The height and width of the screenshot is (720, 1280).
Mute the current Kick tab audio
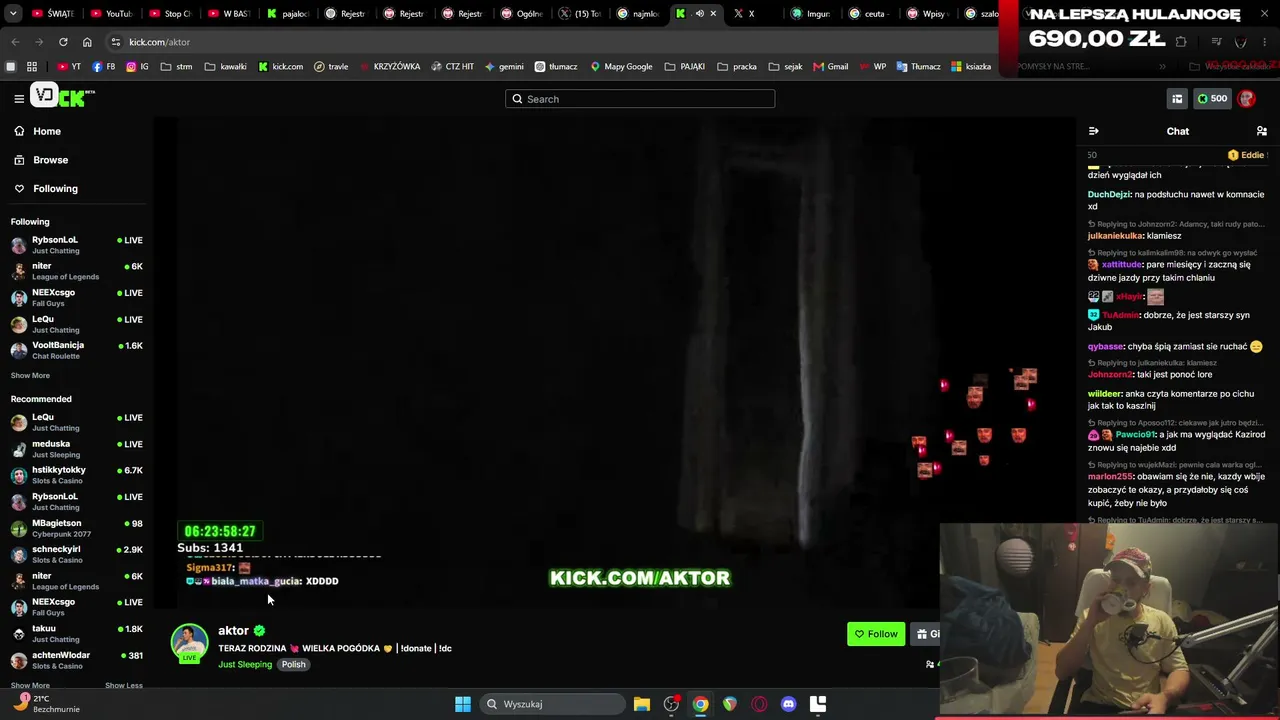click(x=699, y=14)
